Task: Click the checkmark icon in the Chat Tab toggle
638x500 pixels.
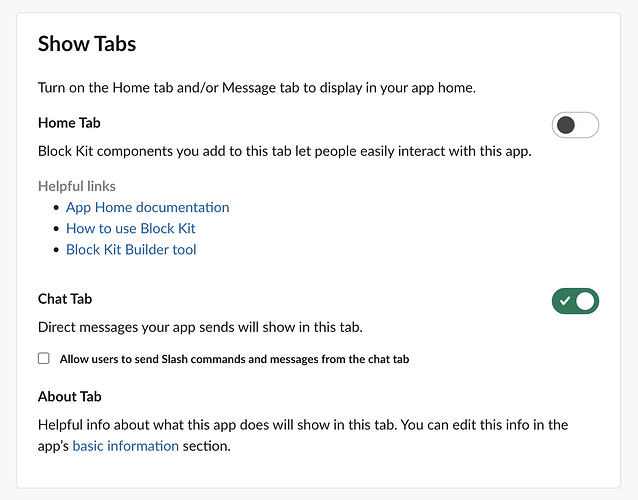Action: pyautogui.click(x=565, y=300)
